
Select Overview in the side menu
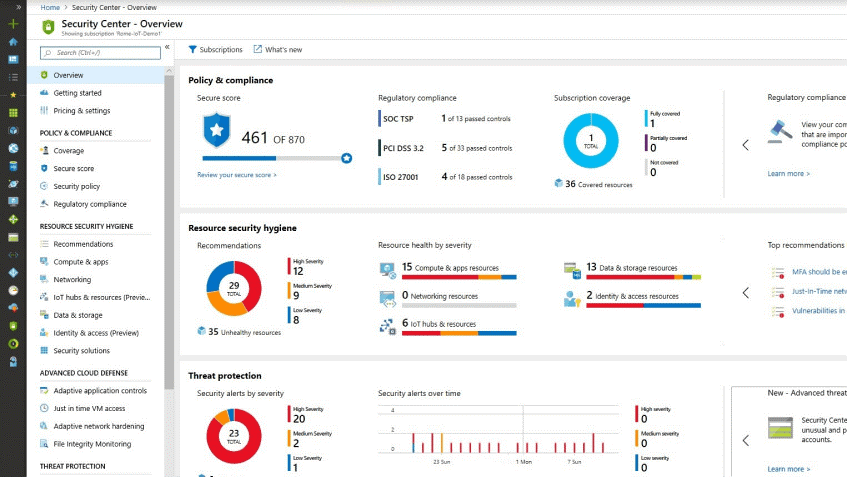(x=96, y=75)
